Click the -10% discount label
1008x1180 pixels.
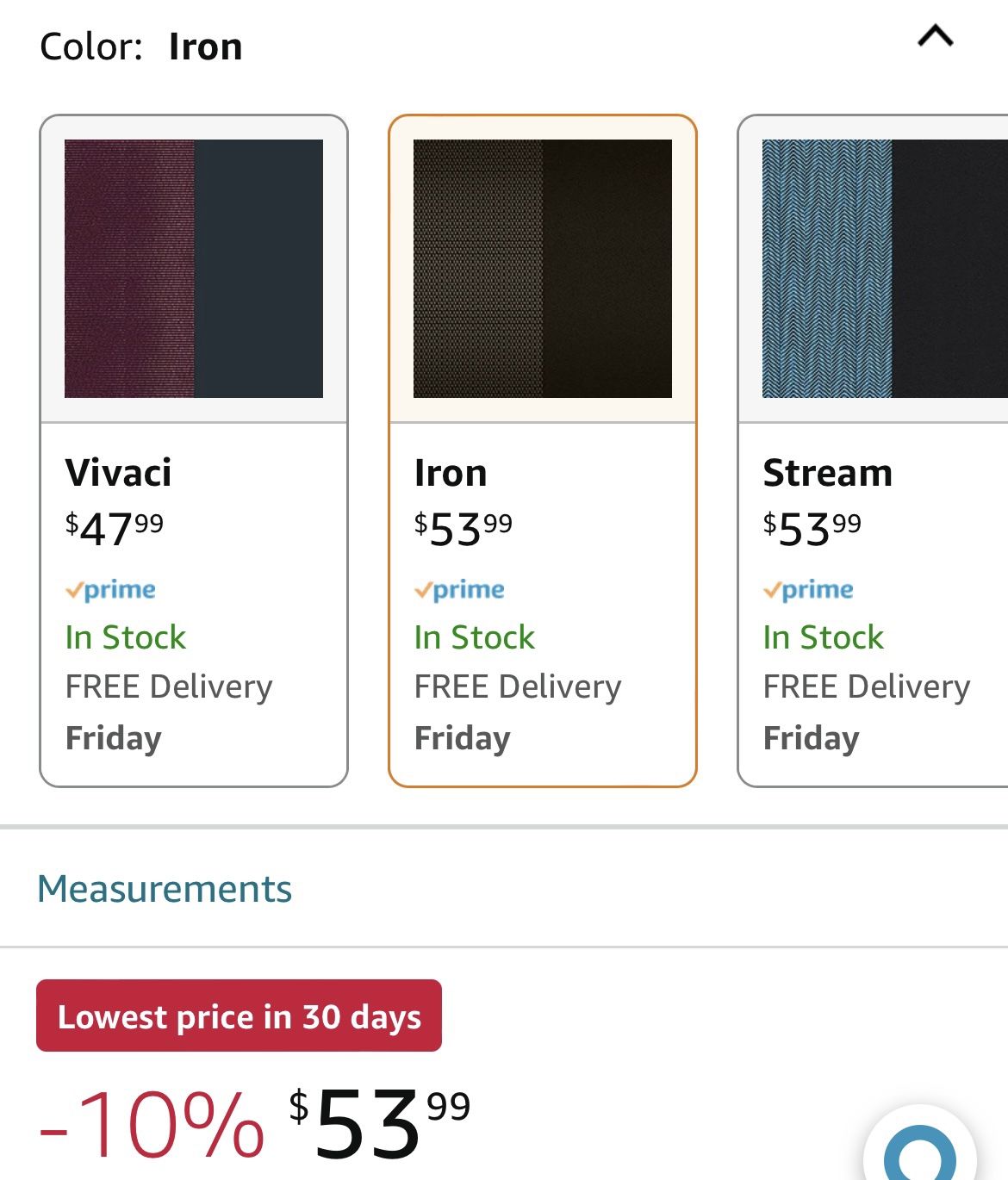pyautogui.click(x=152, y=1126)
